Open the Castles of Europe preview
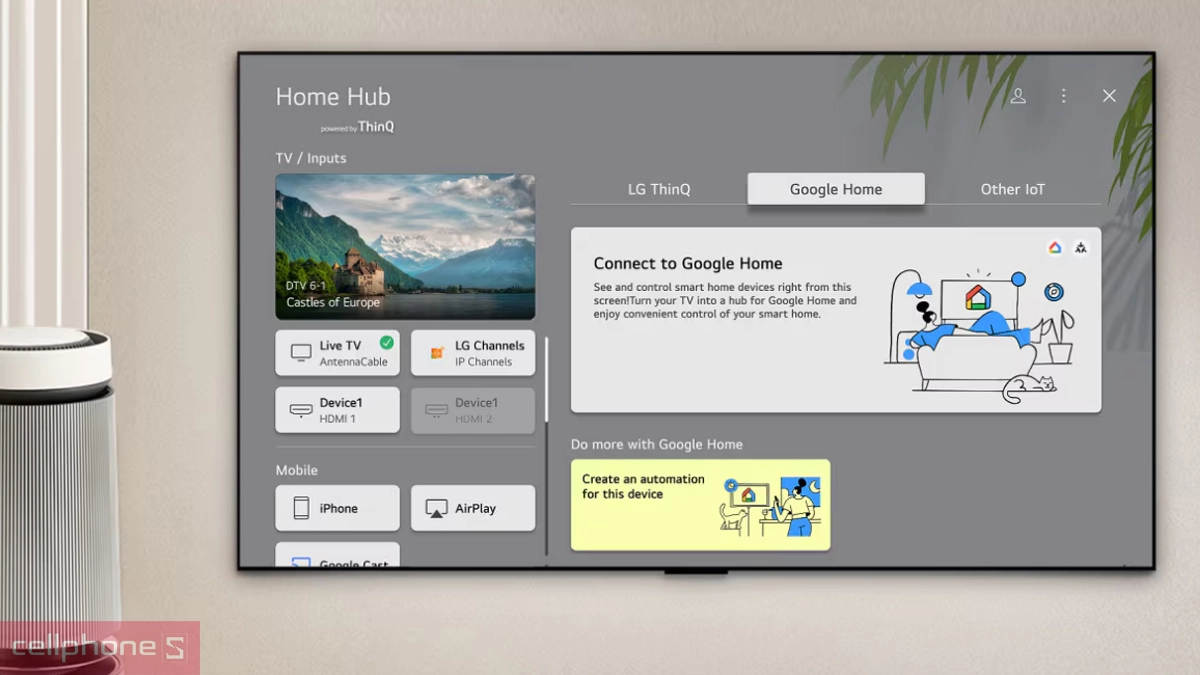 point(405,247)
